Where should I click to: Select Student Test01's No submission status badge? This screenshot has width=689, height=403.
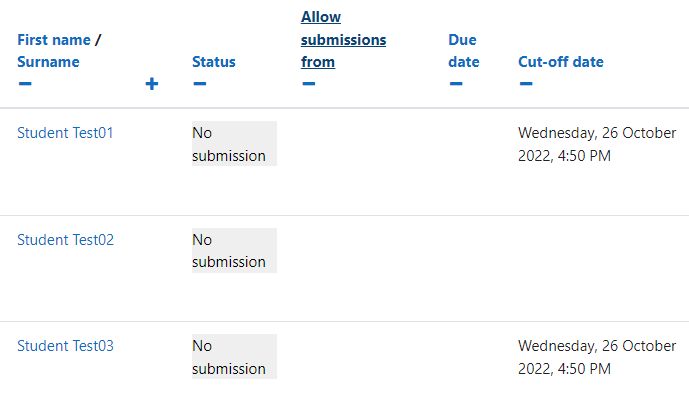coord(234,144)
